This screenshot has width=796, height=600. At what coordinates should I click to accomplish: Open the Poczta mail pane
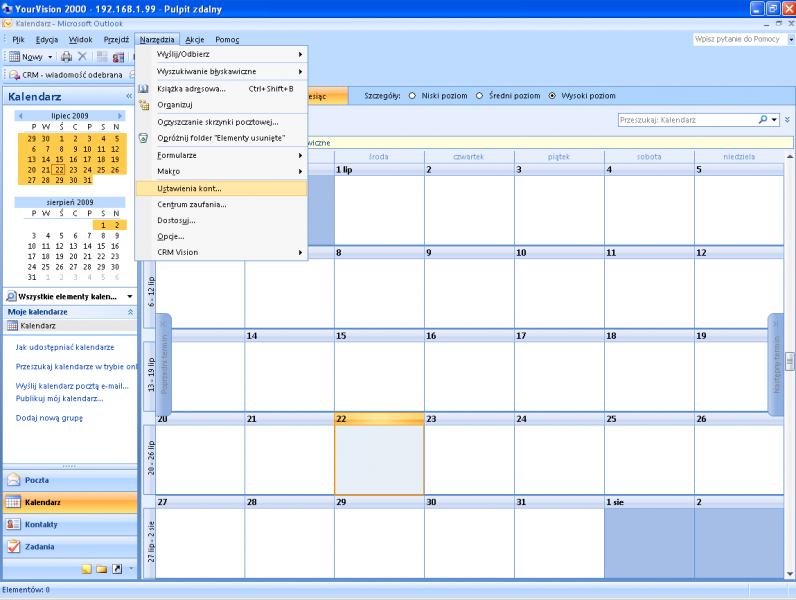pos(70,480)
